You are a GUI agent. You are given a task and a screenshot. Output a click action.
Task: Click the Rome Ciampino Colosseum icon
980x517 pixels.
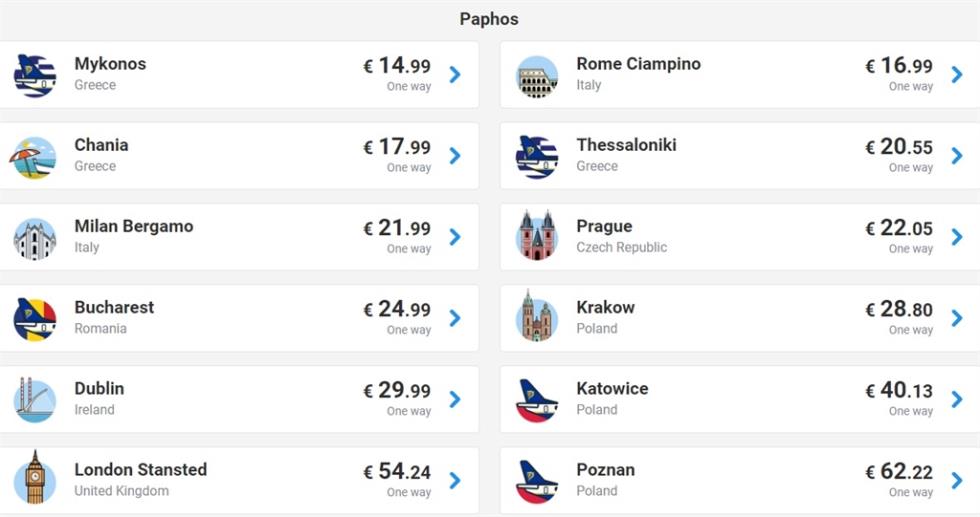tap(537, 76)
